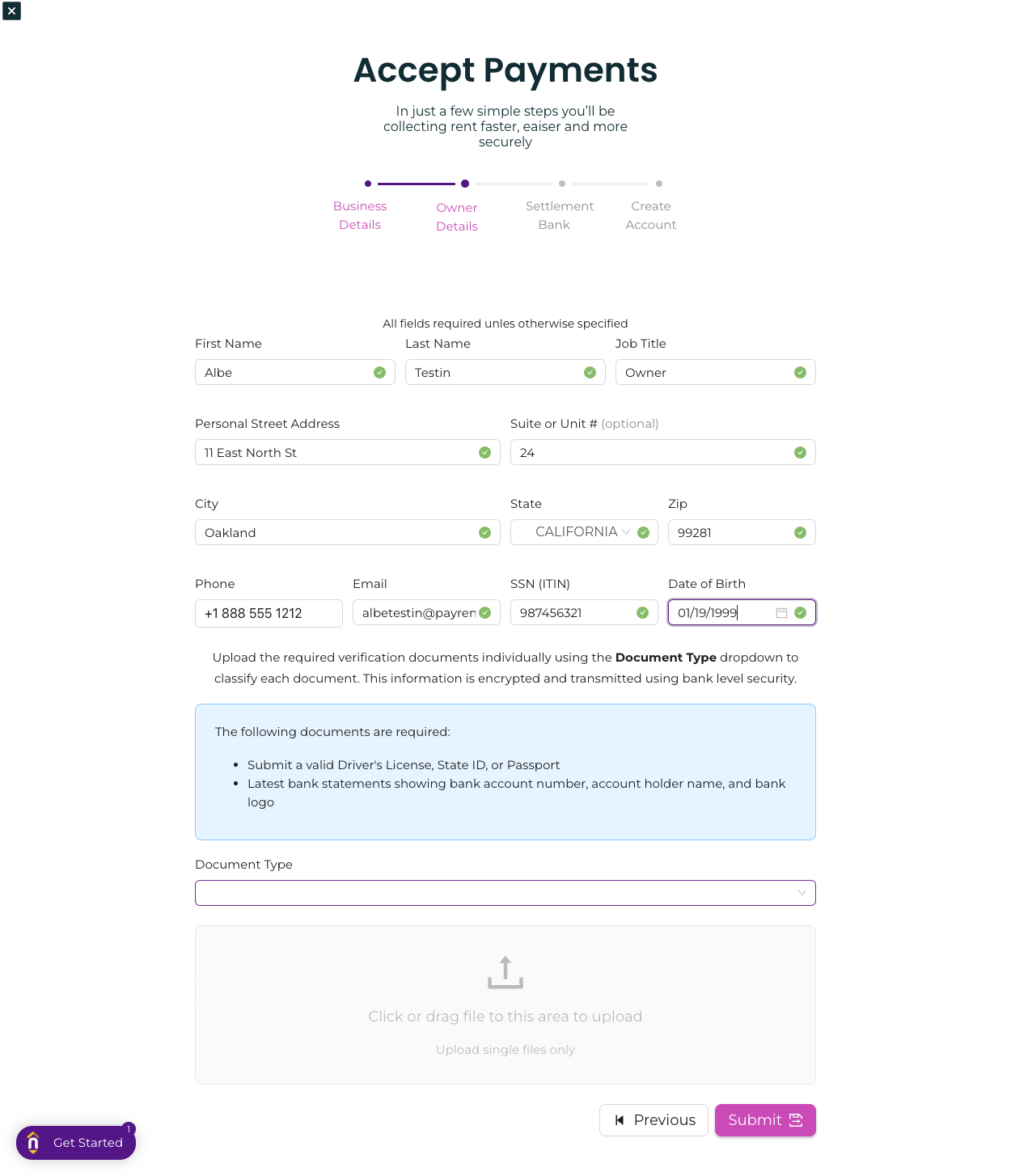Click the green checkmark in Job Title field
Screen dimensions: 1011x1176
point(800,372)
